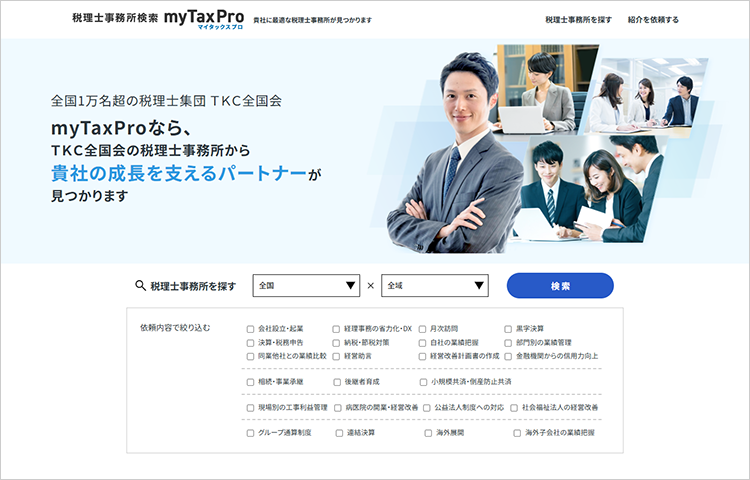The width and height of the screenshot is (750, 480).
Task: Open the 全域 area dropdown
Action: click(x=435, y=285)
